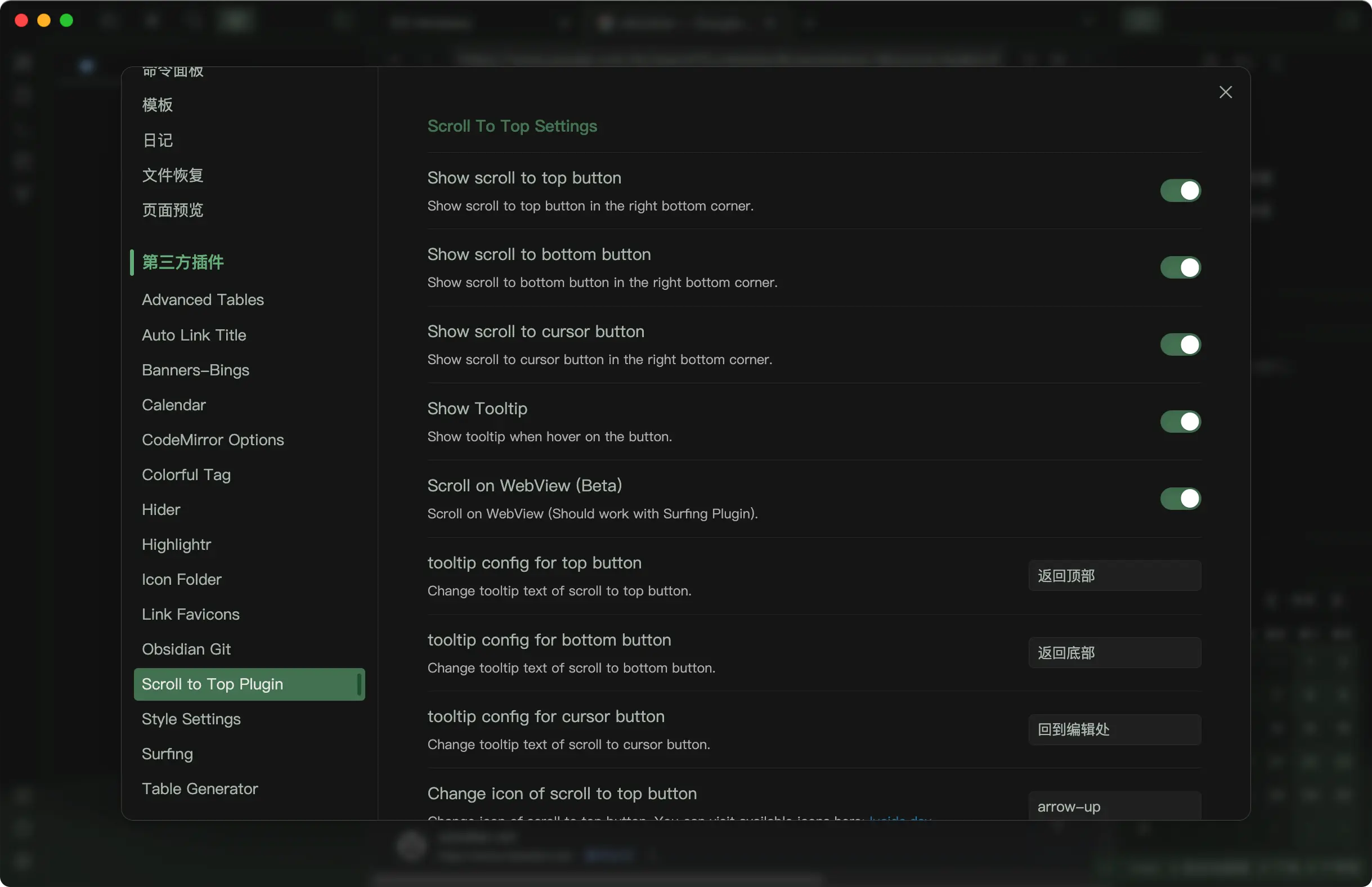Select Table Generator in sidebar
The height and width of the screenshot is (887, 1372).
(200, 789)
